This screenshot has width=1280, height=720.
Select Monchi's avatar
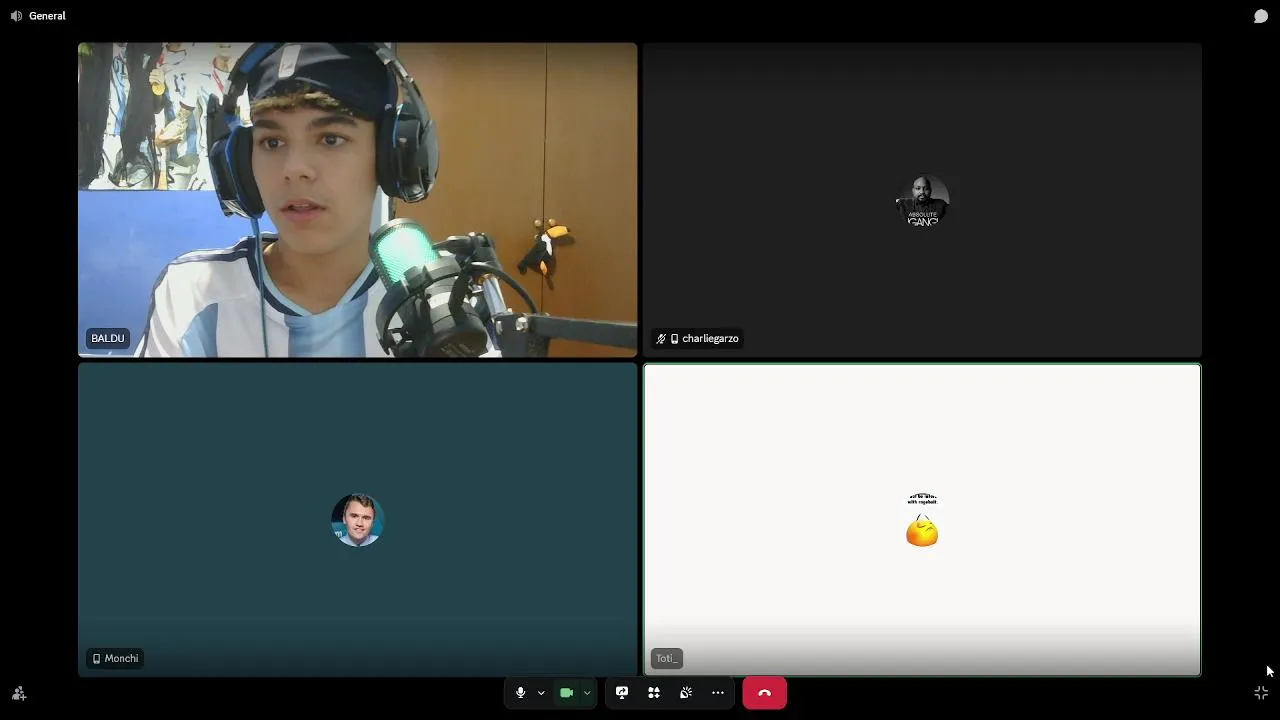point(358,520)
